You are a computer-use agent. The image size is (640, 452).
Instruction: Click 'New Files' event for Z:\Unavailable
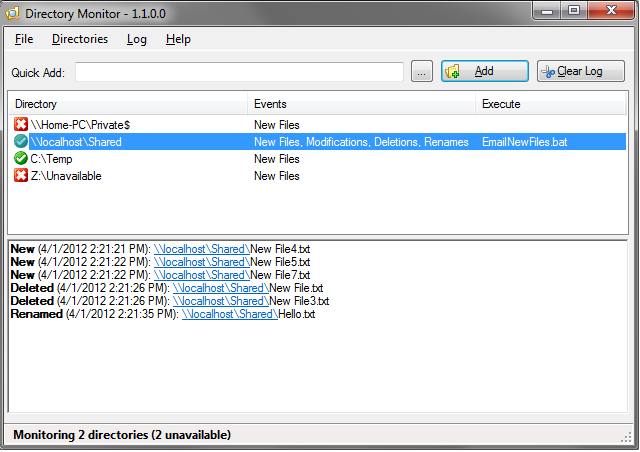(277, 176)
